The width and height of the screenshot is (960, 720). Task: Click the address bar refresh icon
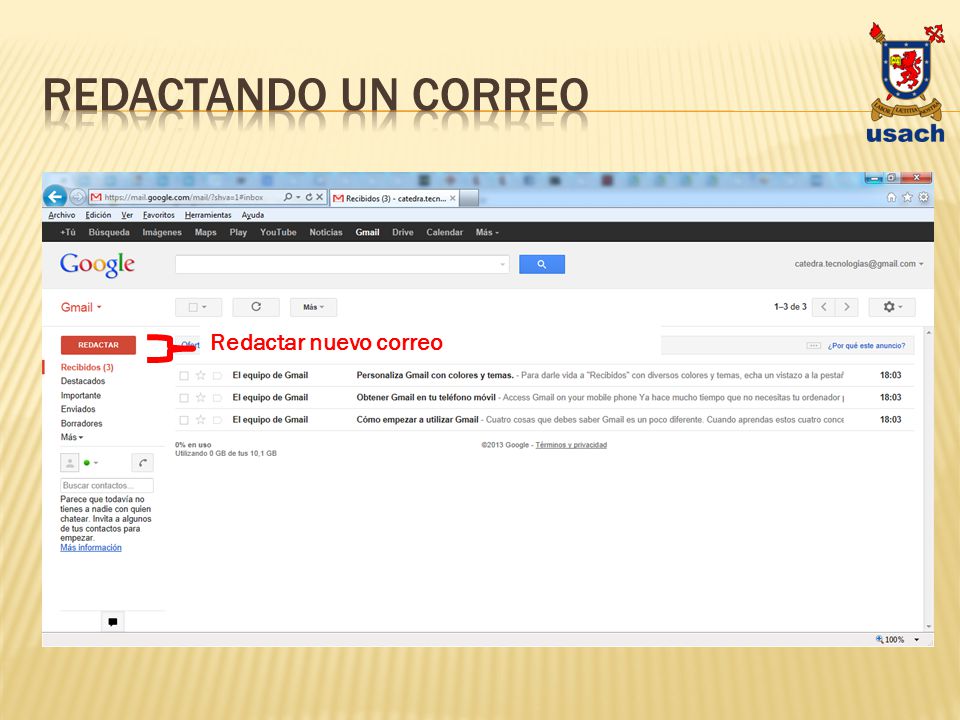[309, 197]
